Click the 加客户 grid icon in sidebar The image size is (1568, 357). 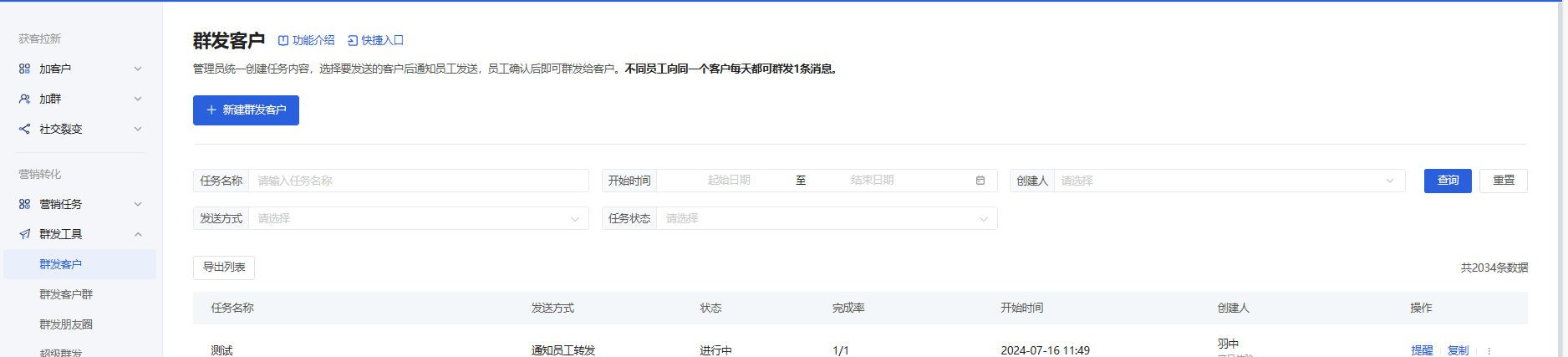point(24,69)
